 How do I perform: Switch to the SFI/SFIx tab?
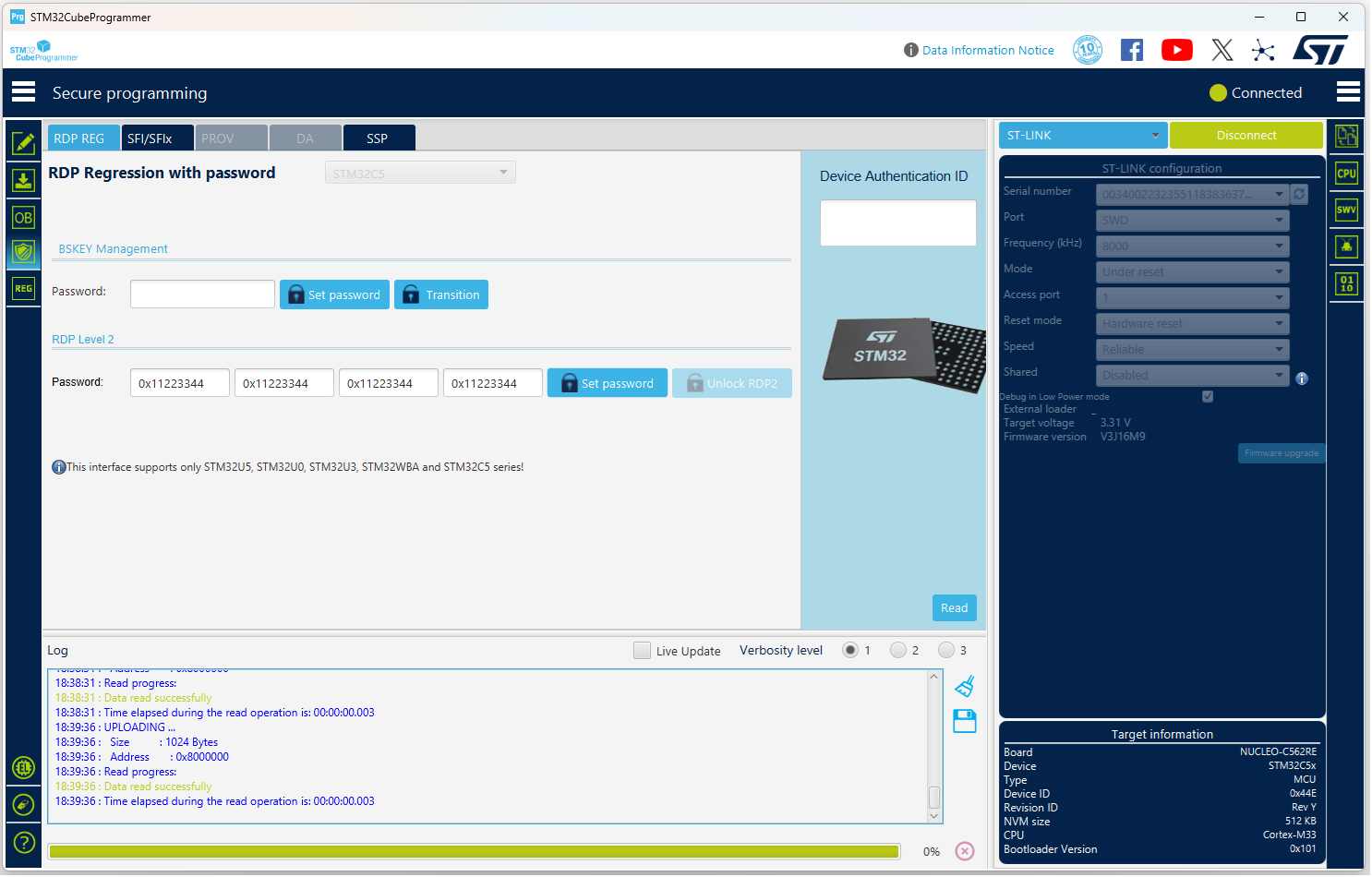point(158,138)
